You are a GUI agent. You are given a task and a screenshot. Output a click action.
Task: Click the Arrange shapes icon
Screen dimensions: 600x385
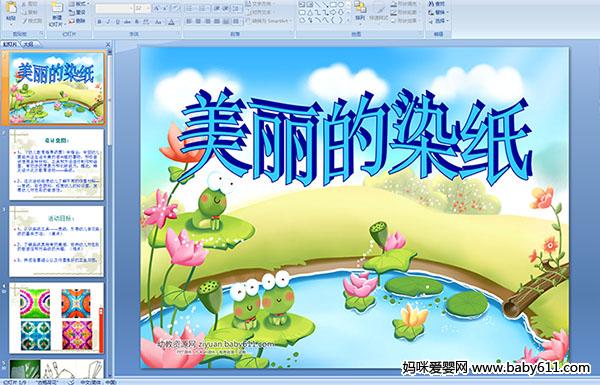coord(360,11)
